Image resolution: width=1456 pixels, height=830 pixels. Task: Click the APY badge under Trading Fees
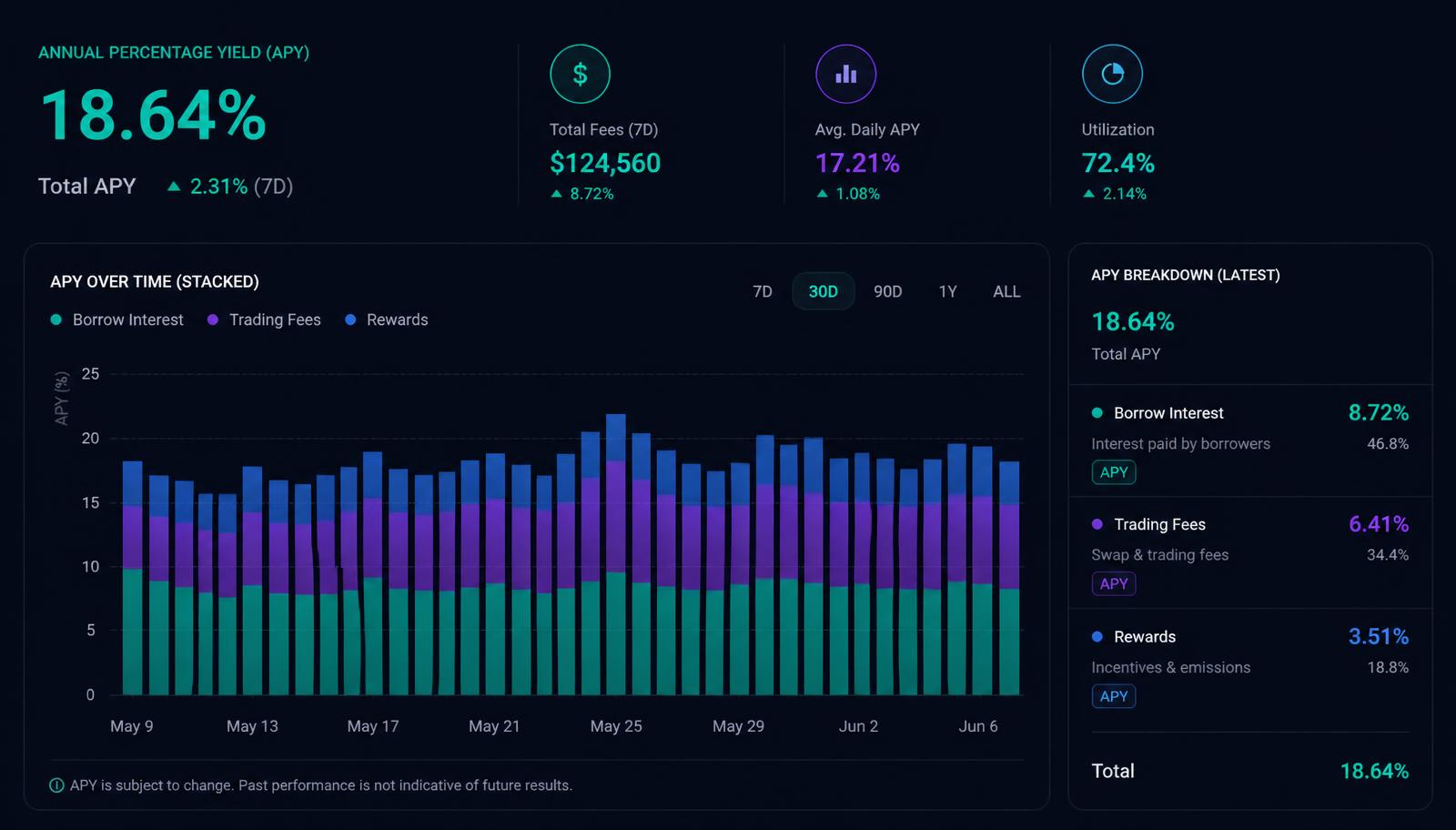(x=1114, y=583)
